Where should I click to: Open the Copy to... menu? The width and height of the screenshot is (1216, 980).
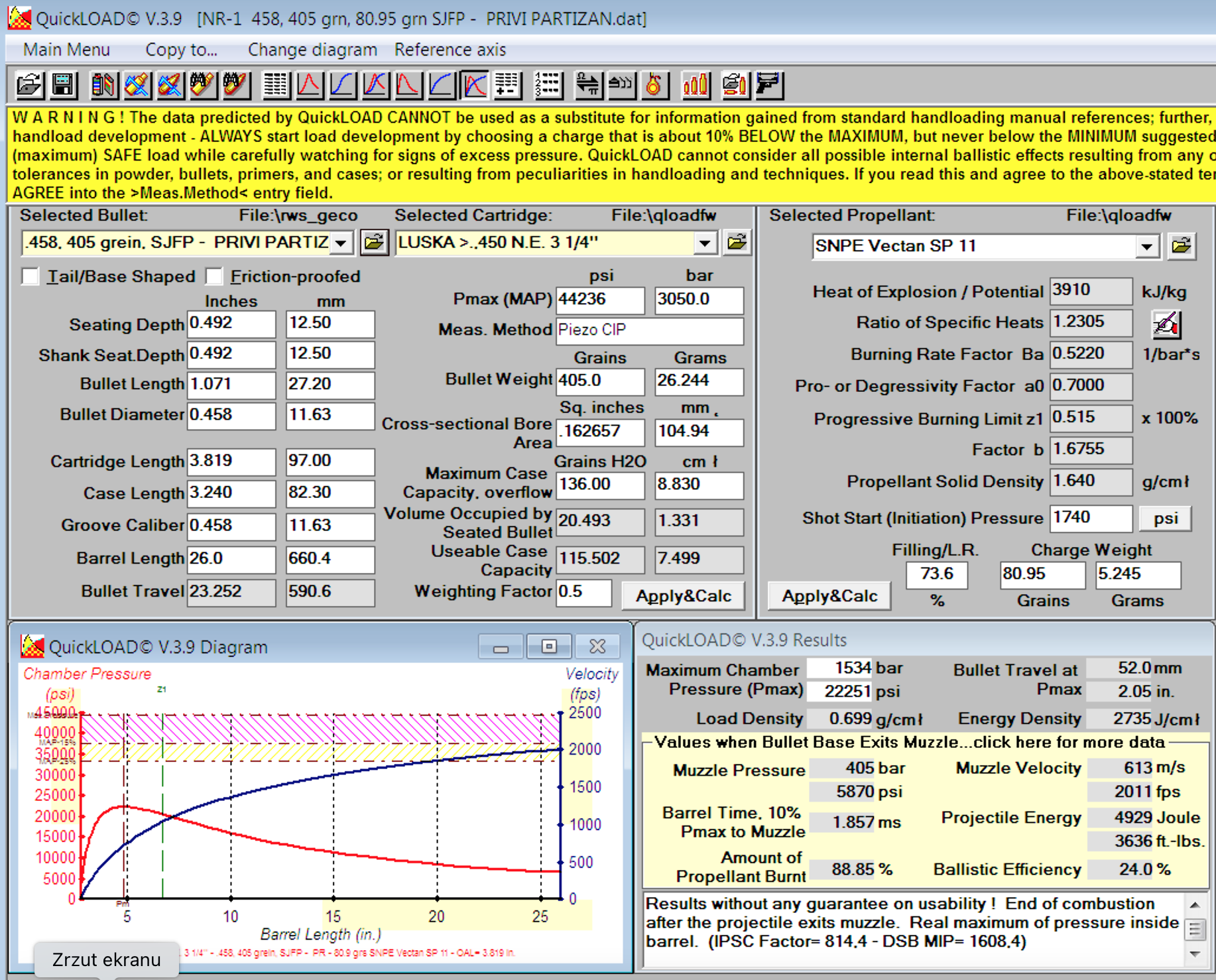click(x=181, y=50)
